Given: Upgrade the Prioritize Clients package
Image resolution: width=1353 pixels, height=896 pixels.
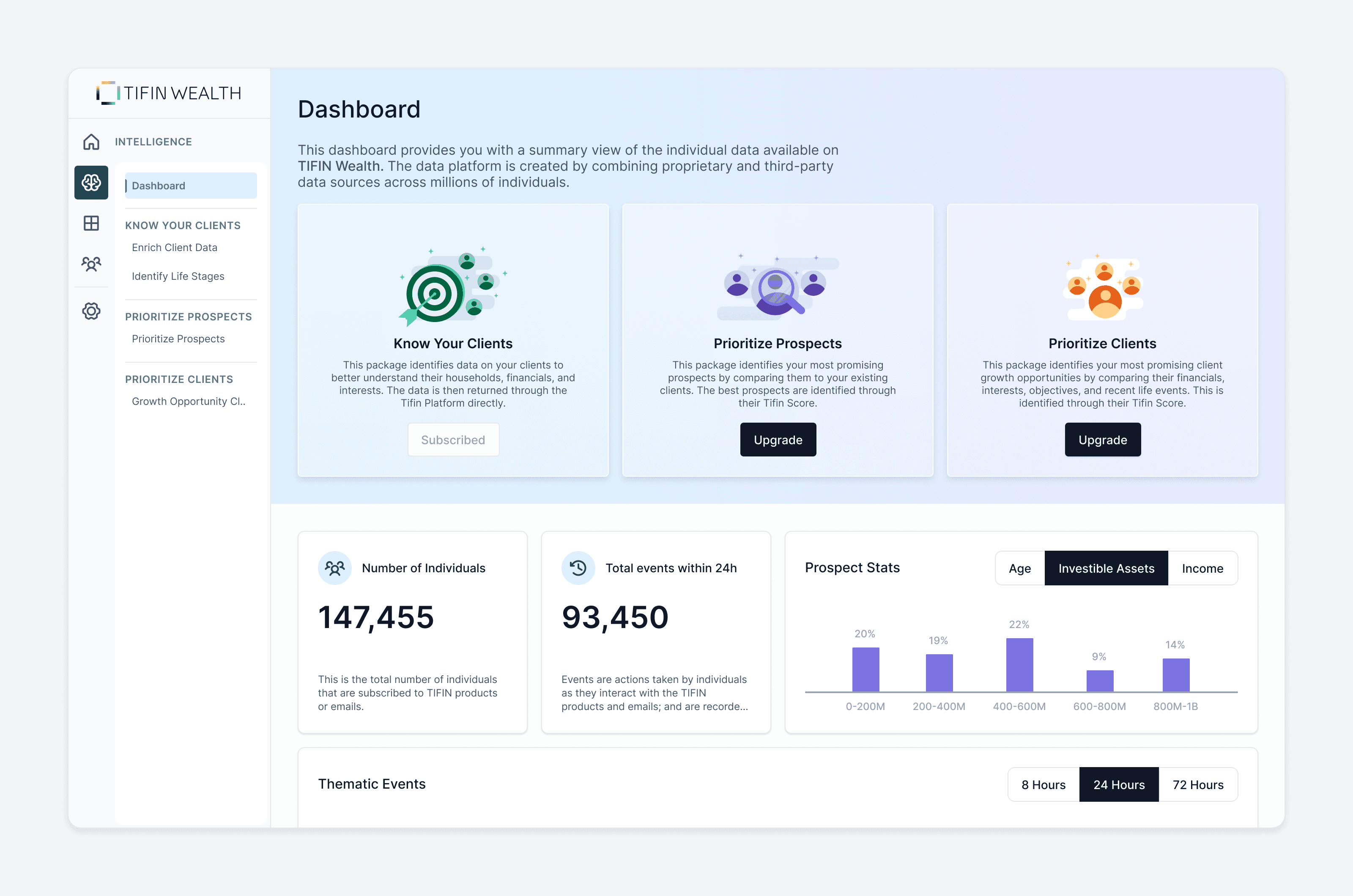Looking at the screenshot, I should pyautogui.click(x=1102, y=440).
